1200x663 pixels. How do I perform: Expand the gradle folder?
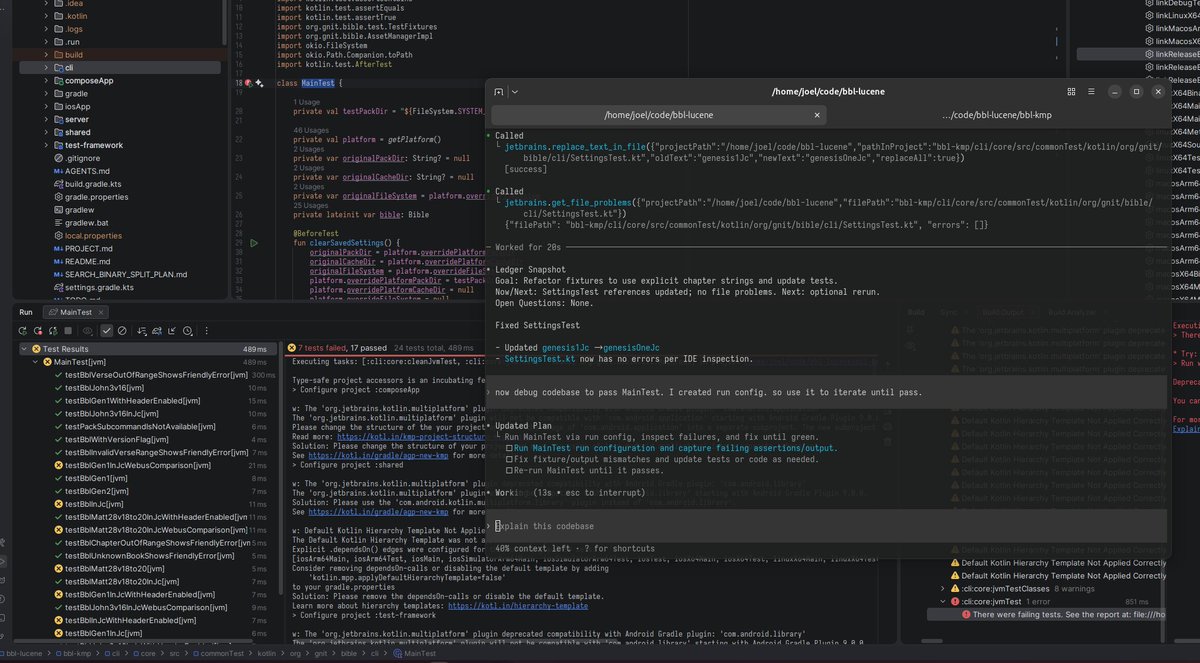(x=46, y=93)
